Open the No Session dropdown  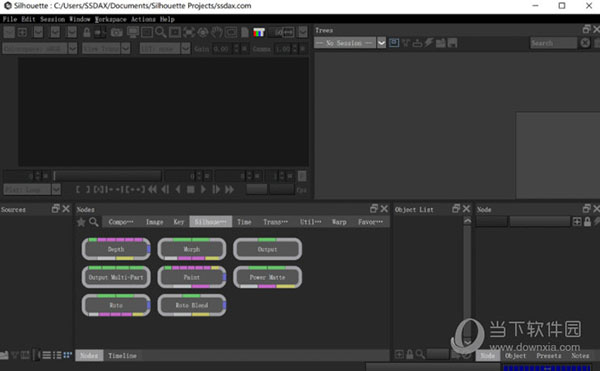(350, 43)
